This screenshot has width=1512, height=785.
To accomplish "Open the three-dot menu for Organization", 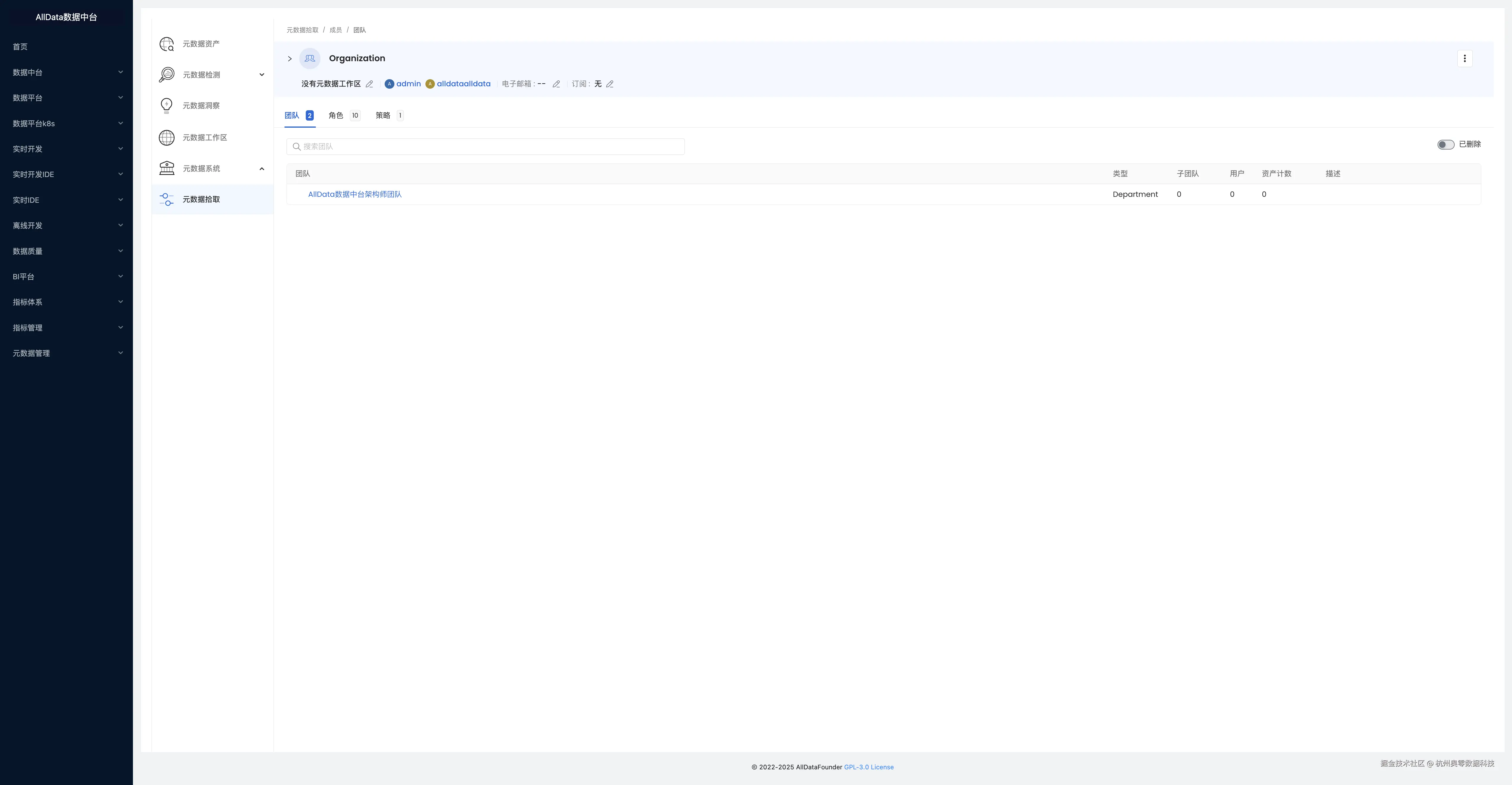I will point(1464,59).
